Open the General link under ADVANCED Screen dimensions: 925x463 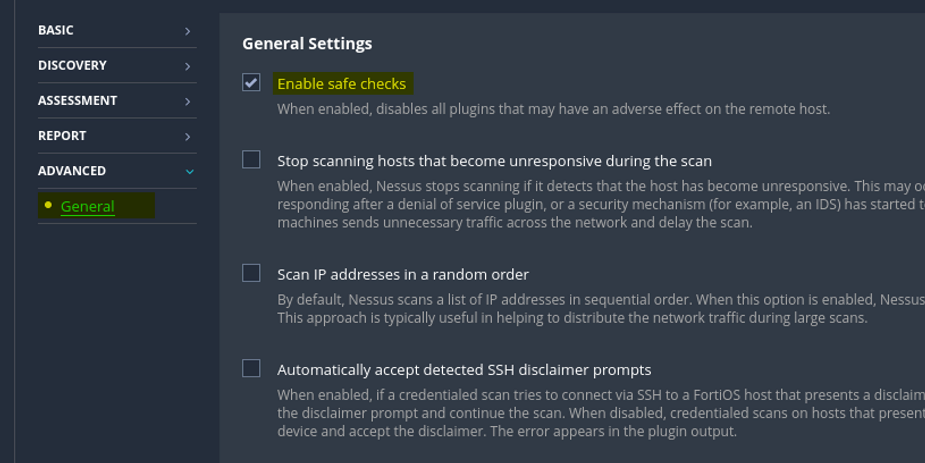[x=88, y=206]
